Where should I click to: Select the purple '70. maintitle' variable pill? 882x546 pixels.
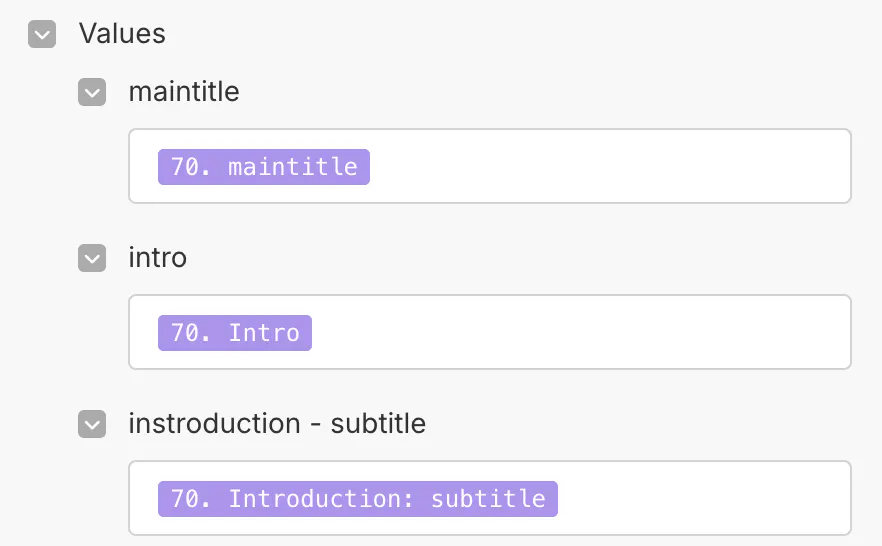pyautogui.click(x=264, y=167)
